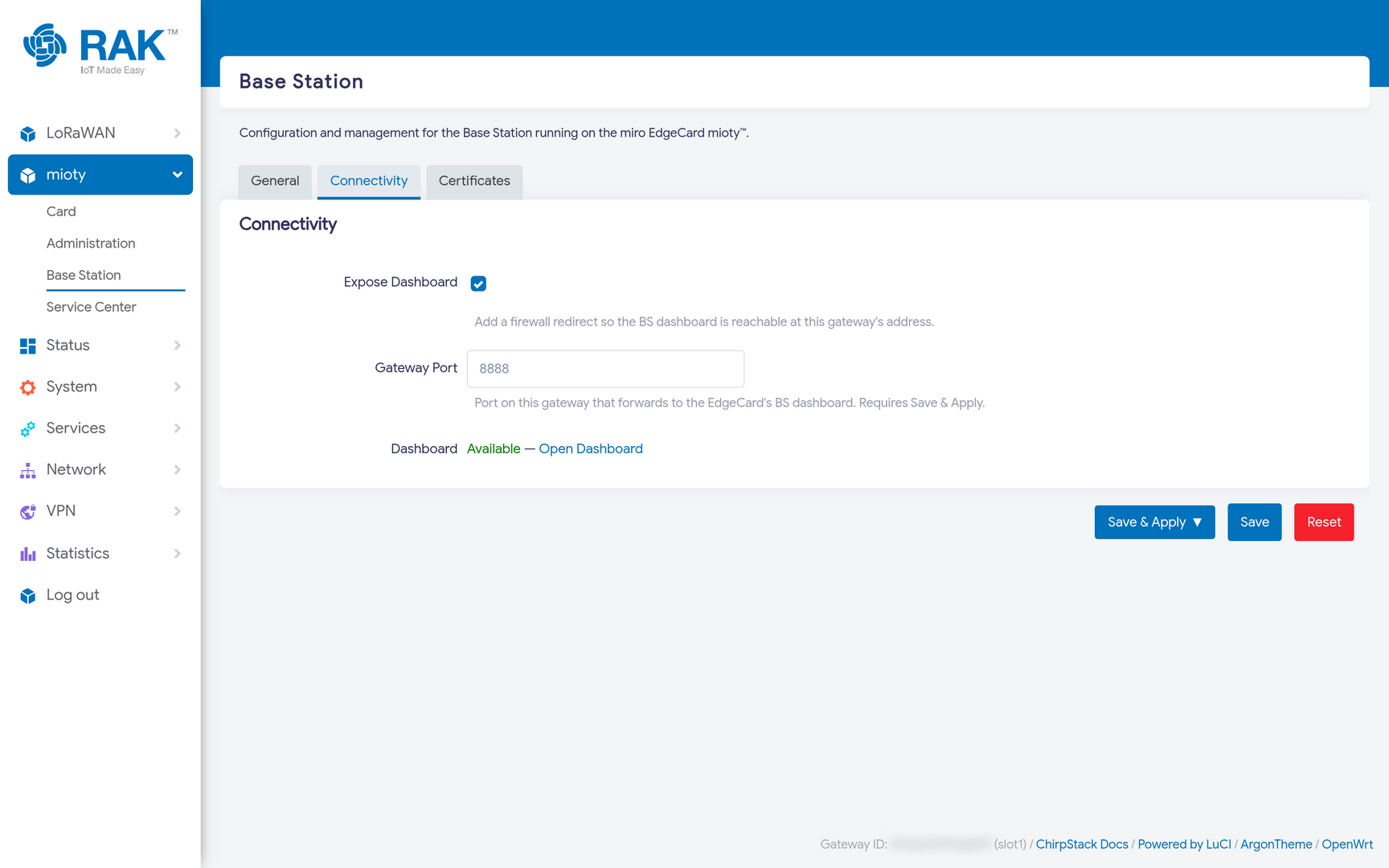Click the Log out cube icon
Viewport: 1389px width, 868px height.
tap(28, 596)
